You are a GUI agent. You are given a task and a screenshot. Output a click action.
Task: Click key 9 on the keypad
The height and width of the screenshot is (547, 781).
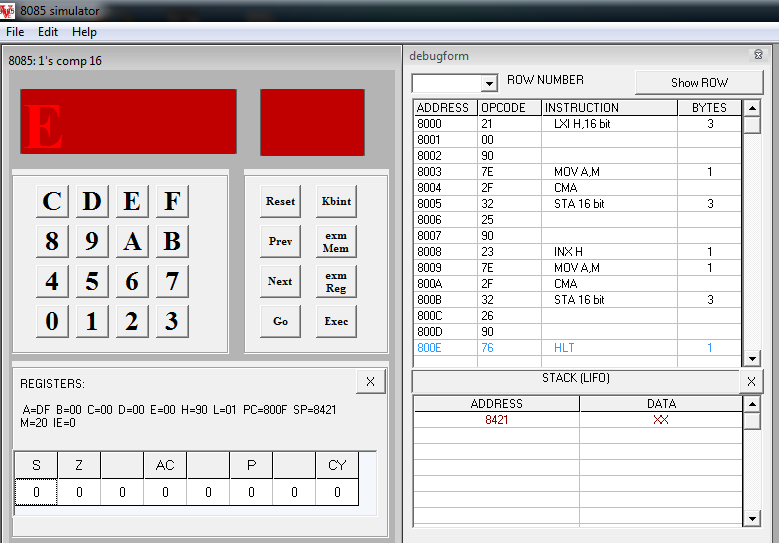coord(92,241)
